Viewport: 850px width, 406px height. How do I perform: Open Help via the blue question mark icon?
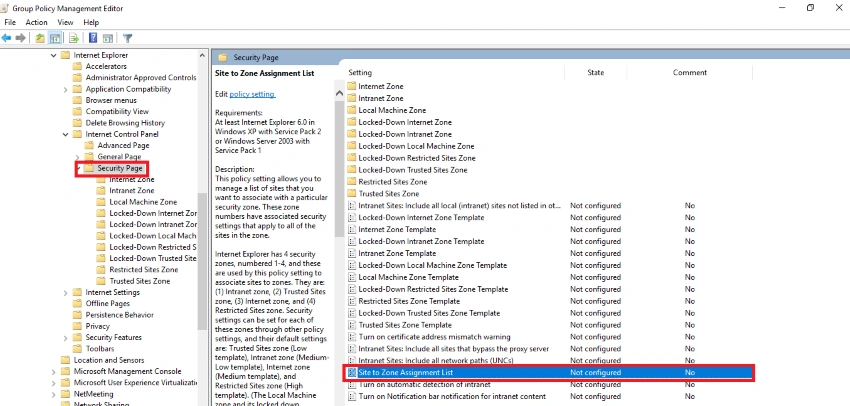(93, 38)
